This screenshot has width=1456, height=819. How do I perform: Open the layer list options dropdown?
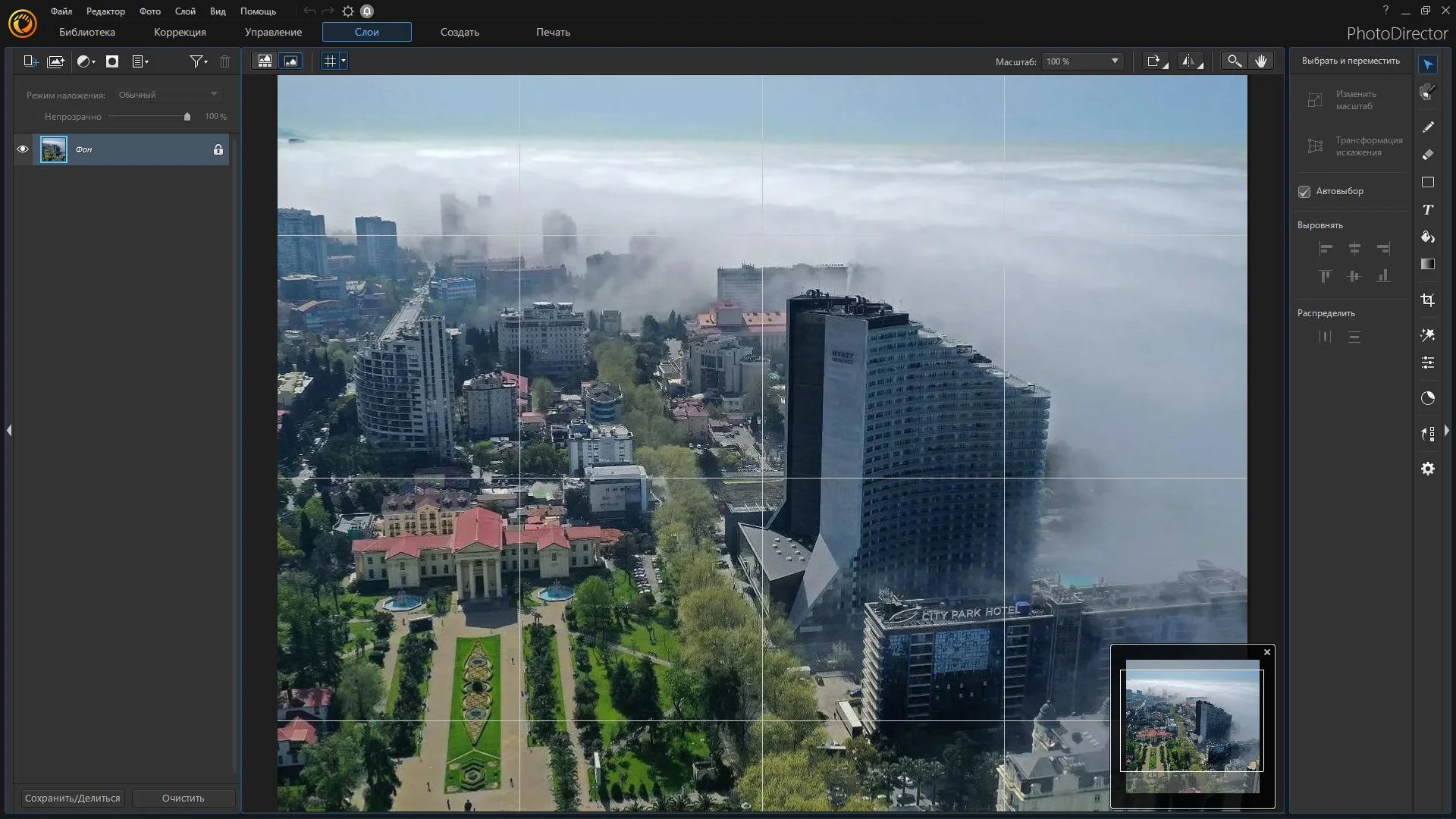tap(140, 61)
